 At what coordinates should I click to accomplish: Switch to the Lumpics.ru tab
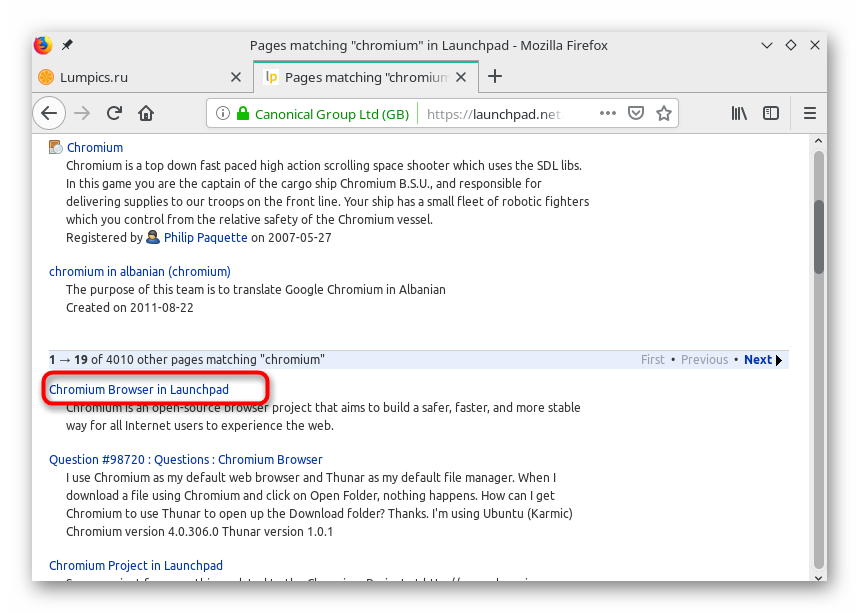pyautogui.click(x=140, y=77)
